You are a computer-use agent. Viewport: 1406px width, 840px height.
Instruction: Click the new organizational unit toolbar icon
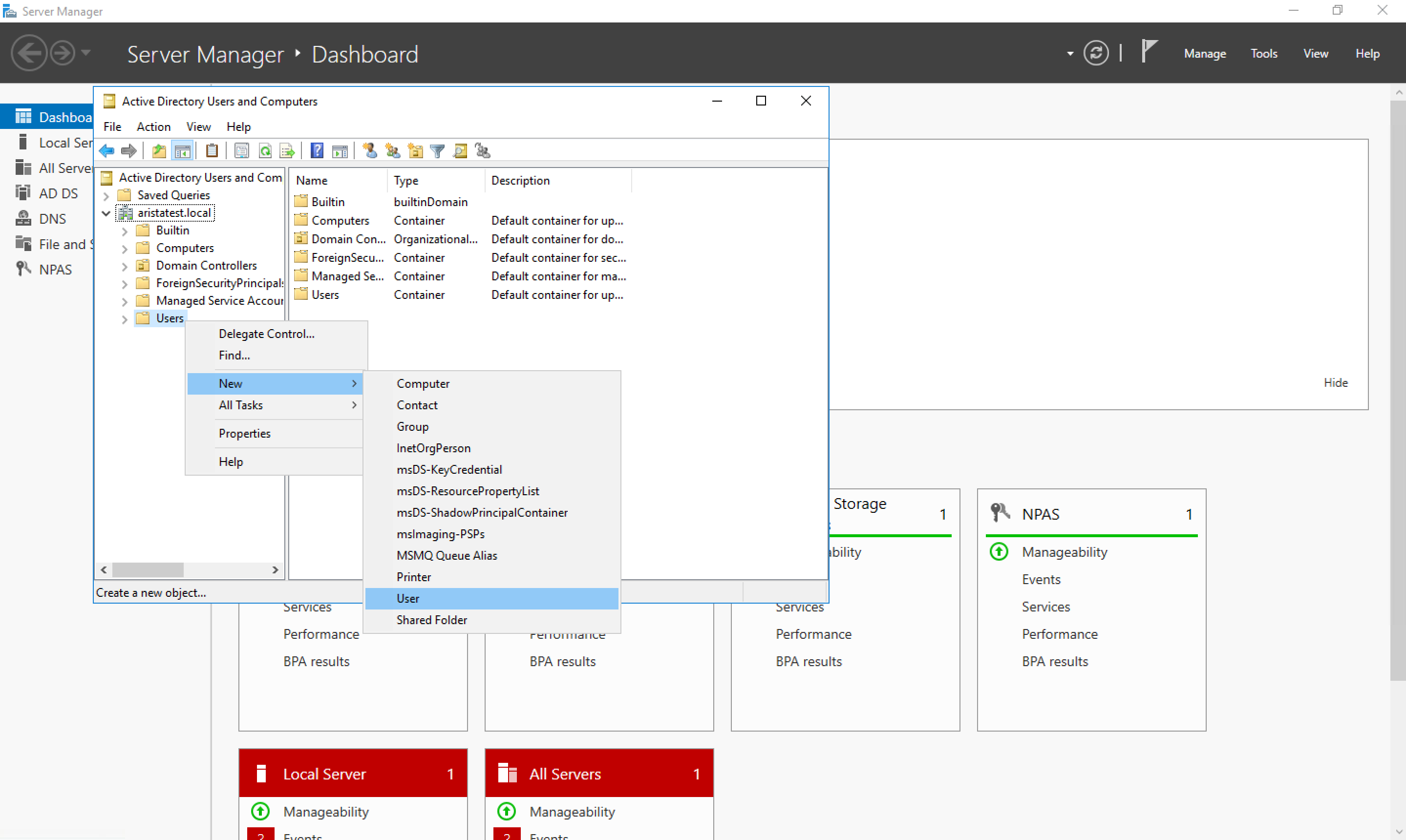[x=415, y=151]
